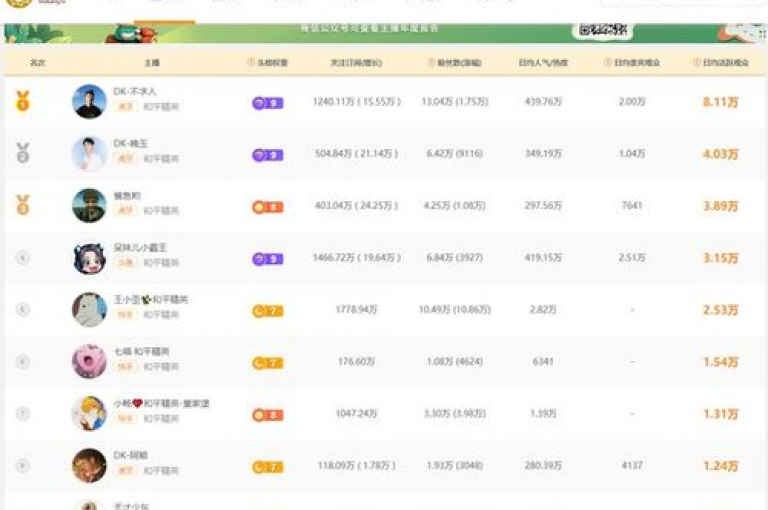Open avatar in the 3.15万 row
Screen dimensions: 768x510
[x=89, y=258]
